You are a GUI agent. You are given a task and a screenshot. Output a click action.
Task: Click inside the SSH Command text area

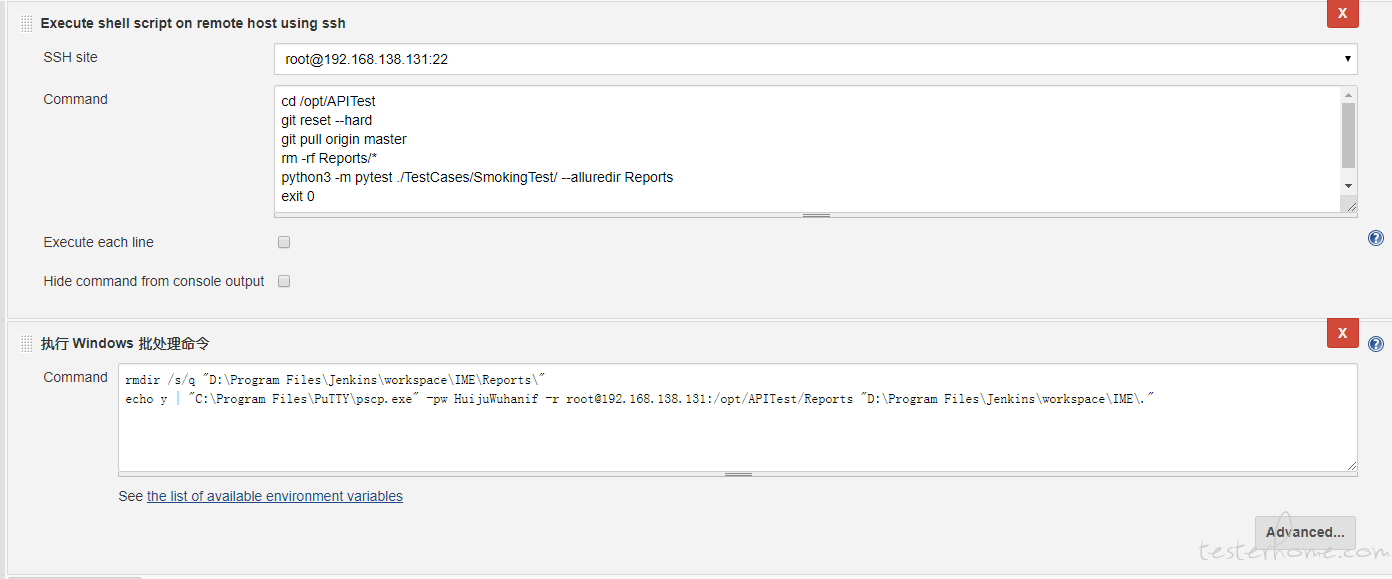(x=807, y=149)
